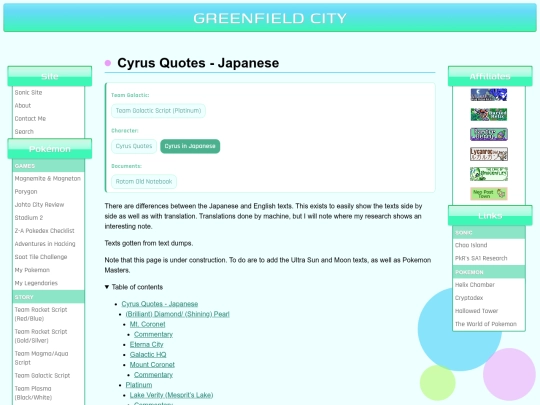Jump to Lake Verity (Mesprit's Lake)
Viewport: 540px width, 405px height.
coord(172,395)
